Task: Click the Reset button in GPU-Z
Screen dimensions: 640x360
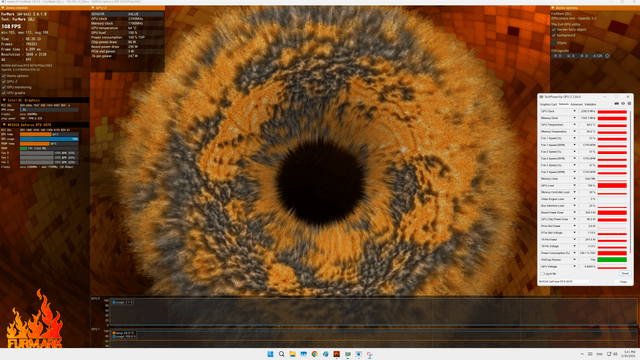Action: coord(625,273)
